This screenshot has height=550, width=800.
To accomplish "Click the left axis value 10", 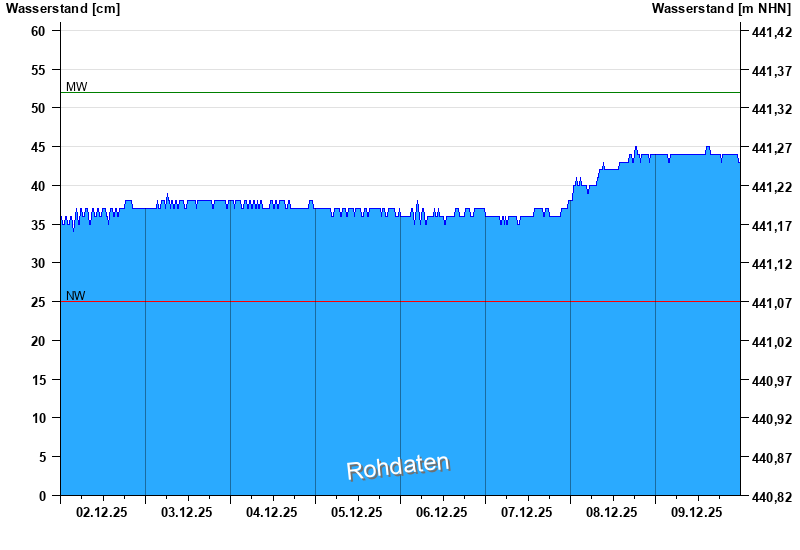I will (x=38, y=418).
